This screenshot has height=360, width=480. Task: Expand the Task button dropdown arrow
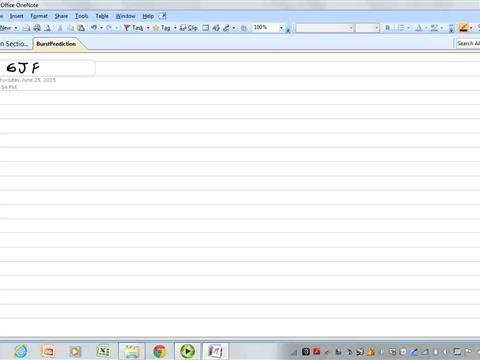(148, 28)
